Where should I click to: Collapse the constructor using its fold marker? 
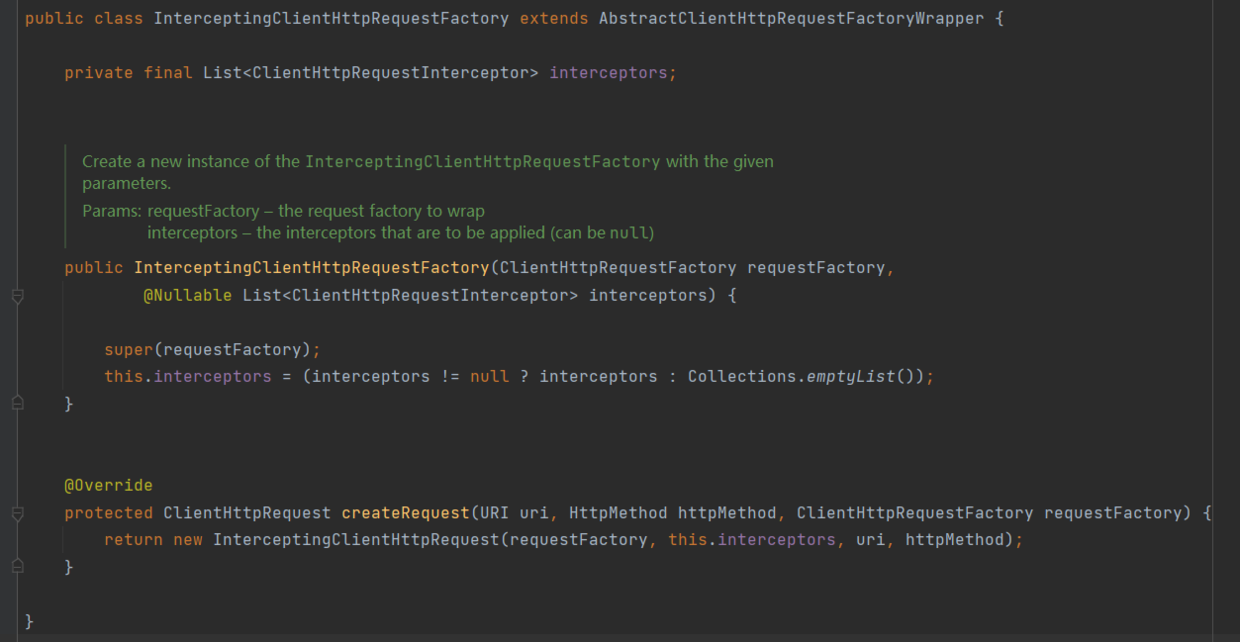point(17,296)
